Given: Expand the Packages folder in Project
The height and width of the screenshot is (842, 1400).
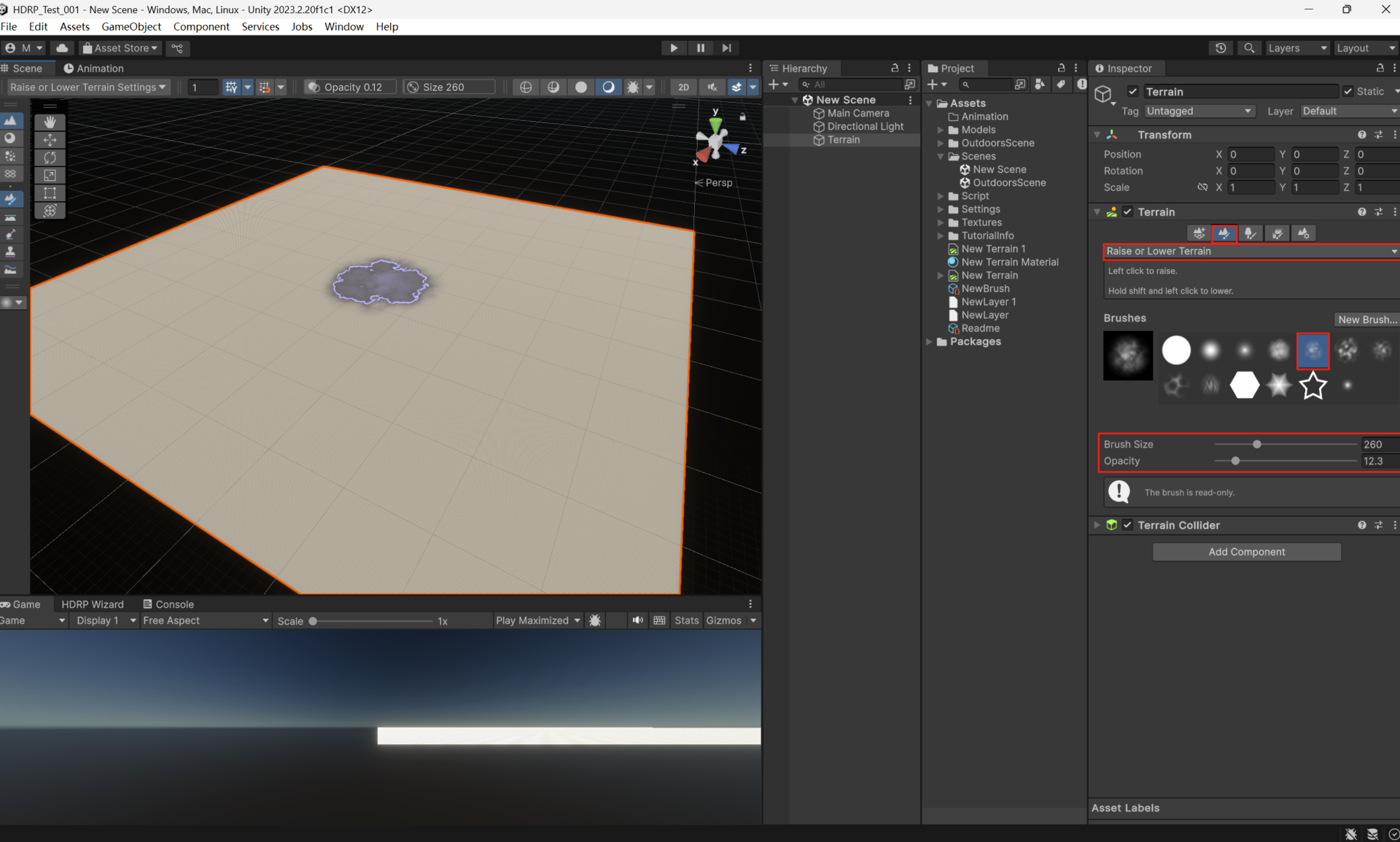Looking at the screenshot, I should pos(929,342).
